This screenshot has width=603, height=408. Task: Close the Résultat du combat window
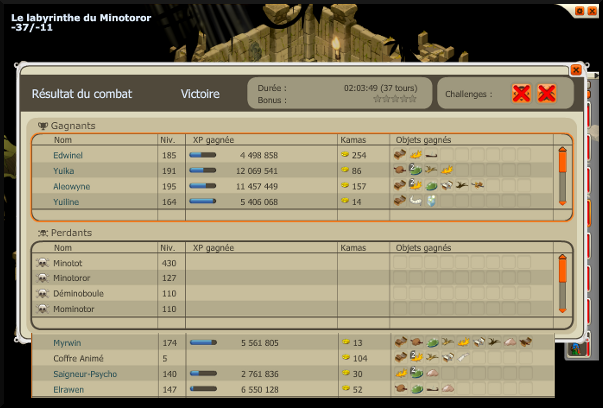pyautogui.click(x=576, y=70)
